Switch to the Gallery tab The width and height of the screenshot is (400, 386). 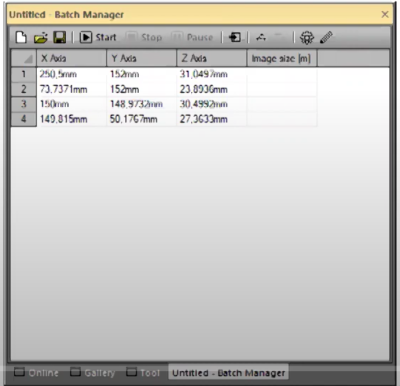pos(92,372)
